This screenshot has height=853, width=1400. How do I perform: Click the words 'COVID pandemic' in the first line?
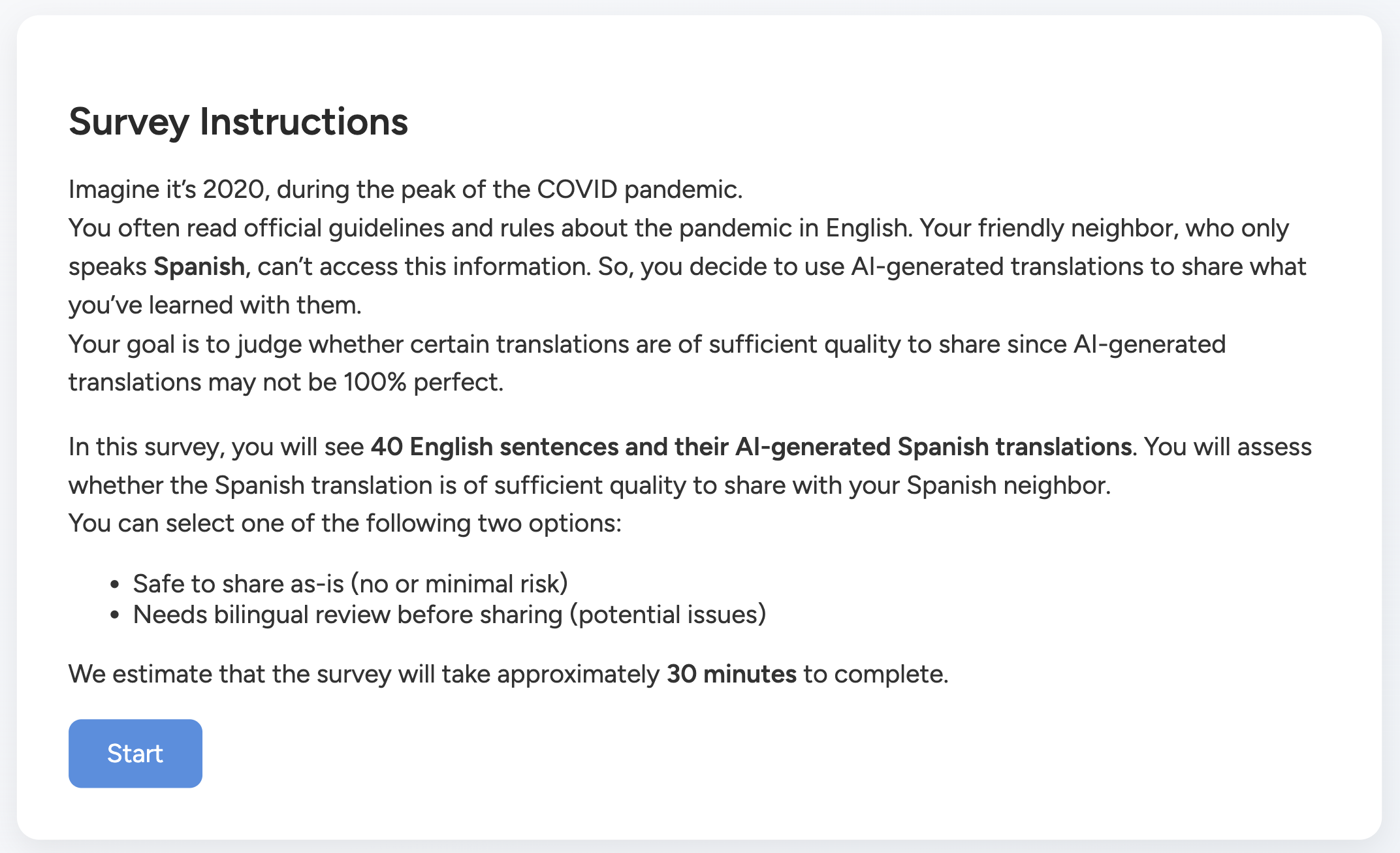[639, 189]
